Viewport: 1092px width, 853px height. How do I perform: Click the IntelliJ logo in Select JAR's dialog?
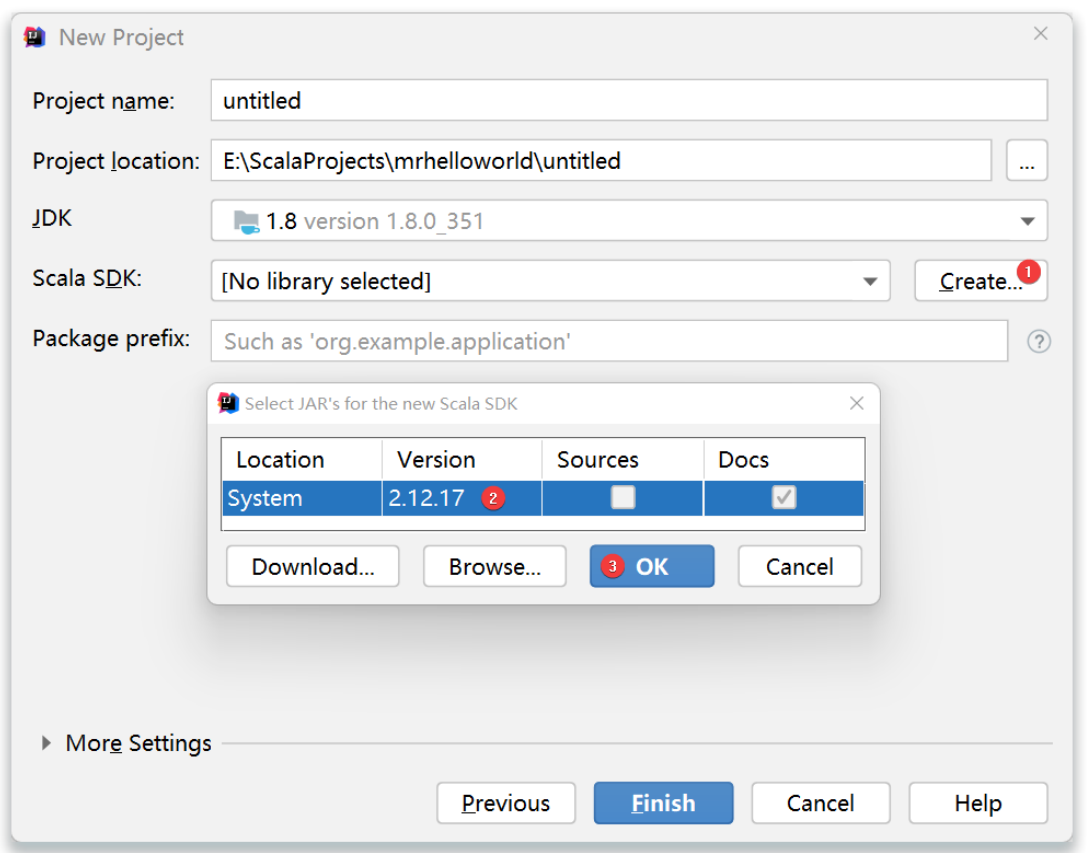[x=228, y=403]
